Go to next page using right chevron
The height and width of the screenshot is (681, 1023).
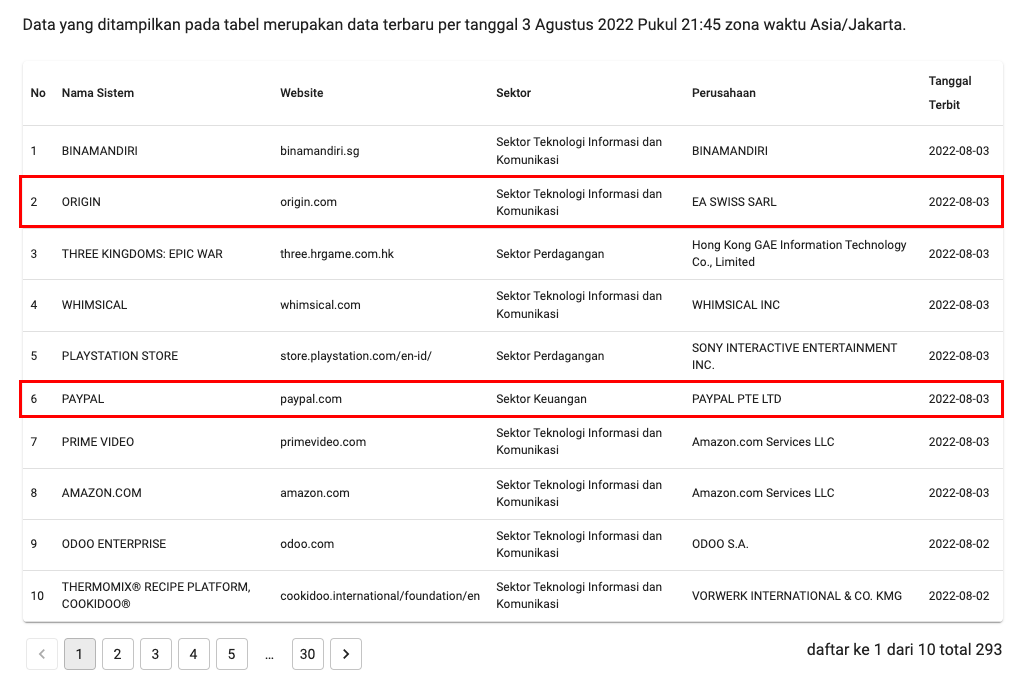coord(345,654)
